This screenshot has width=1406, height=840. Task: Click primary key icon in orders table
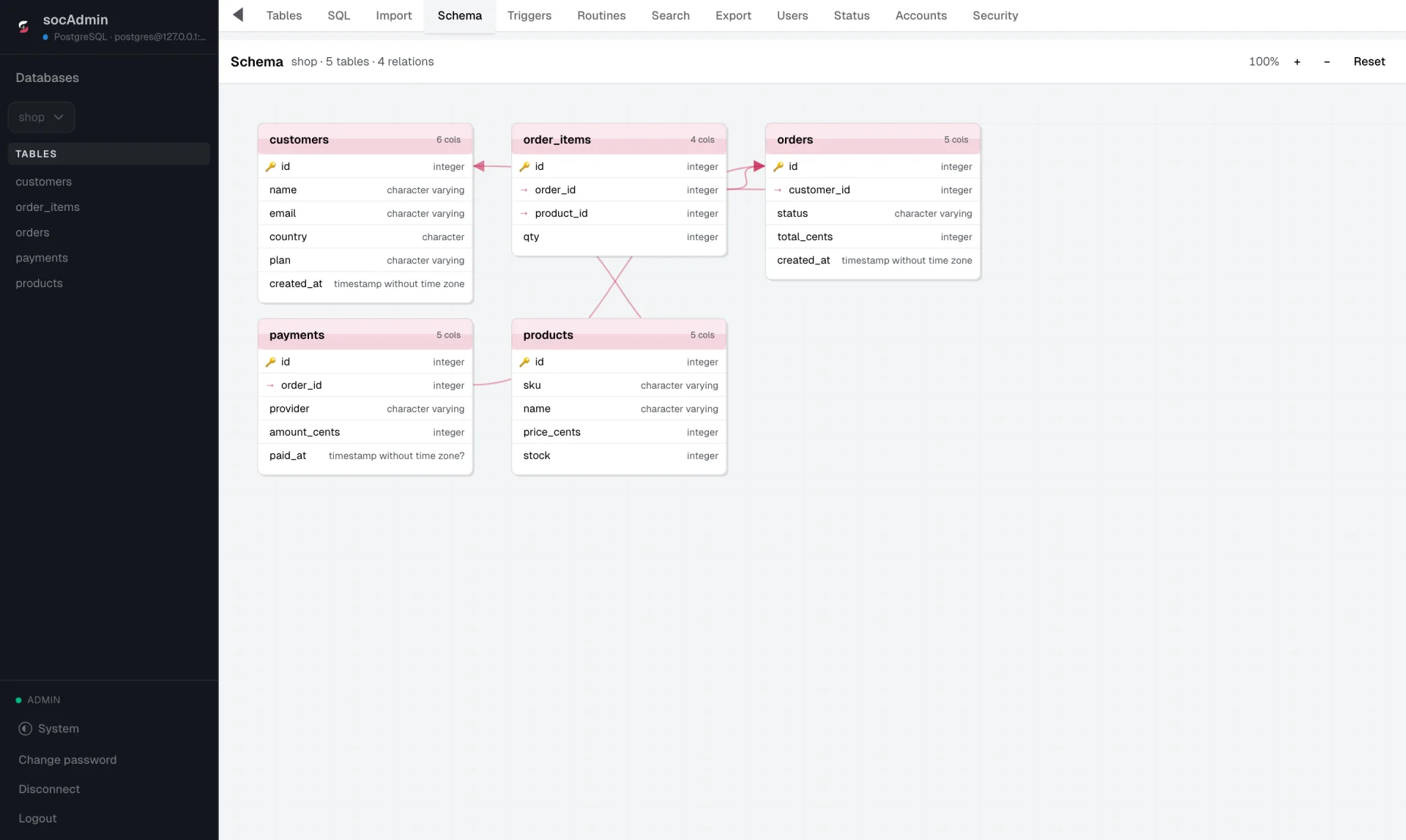tap(778, 166)
